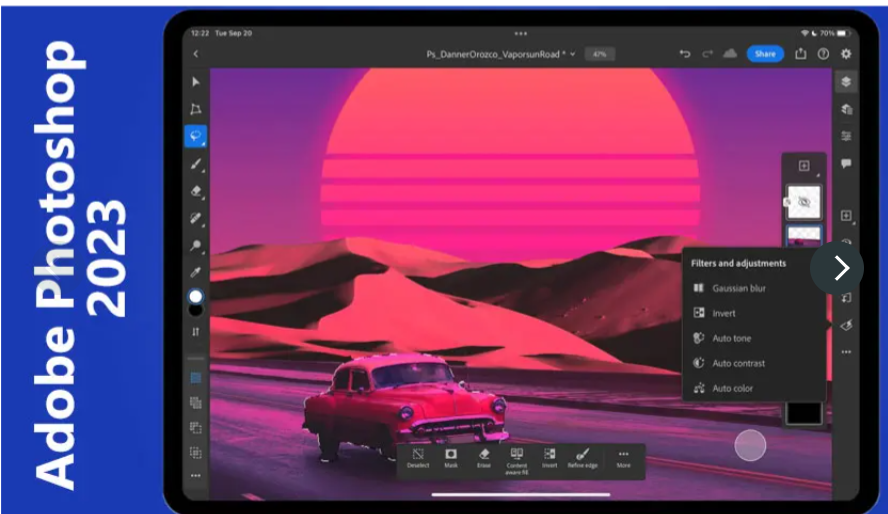
Task: Open left toolbar more options dots
Action: (x=195, y=476)
